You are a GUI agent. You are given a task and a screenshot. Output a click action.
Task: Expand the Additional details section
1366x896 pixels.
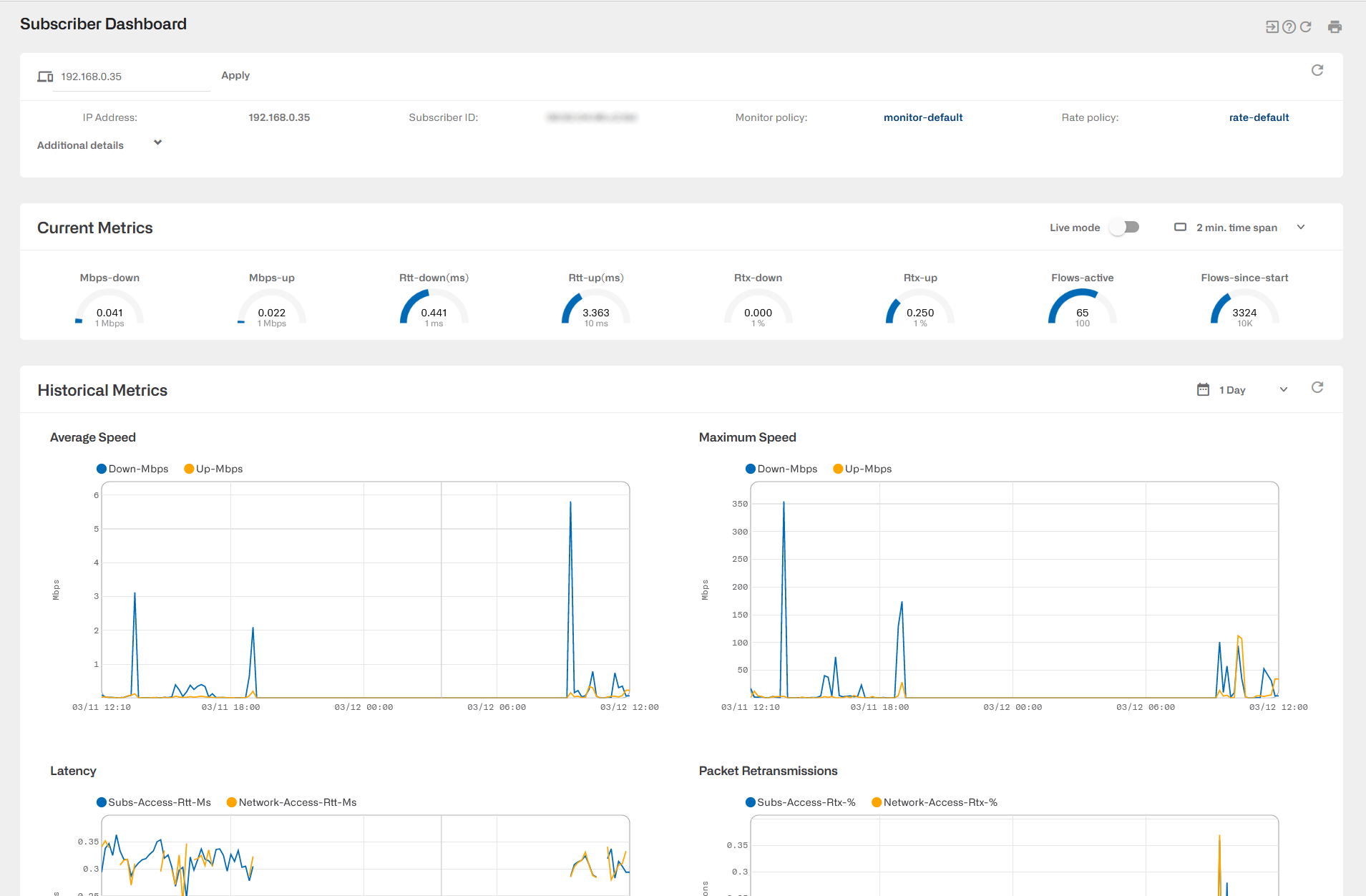point(157,142)
